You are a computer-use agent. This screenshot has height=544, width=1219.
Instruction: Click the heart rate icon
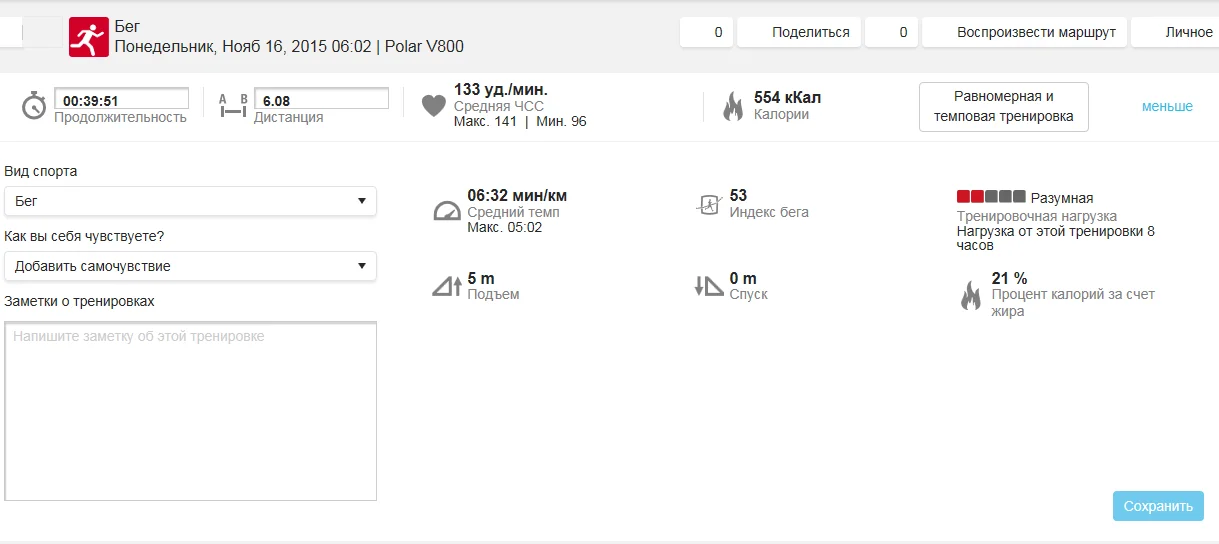pyautogui.click(x=433, y=105)
